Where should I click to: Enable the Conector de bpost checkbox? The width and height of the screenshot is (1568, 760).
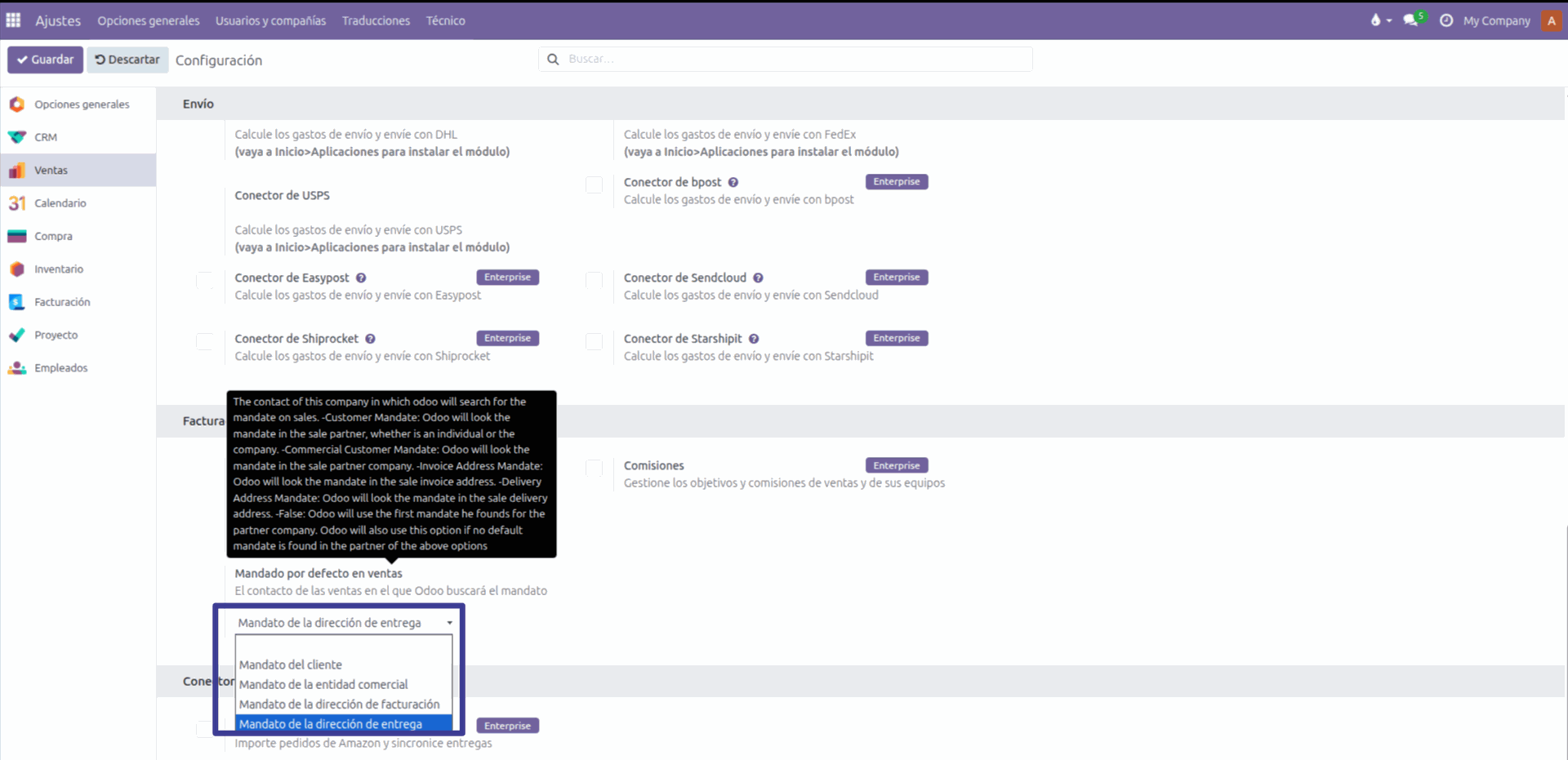tap(595, 185)
